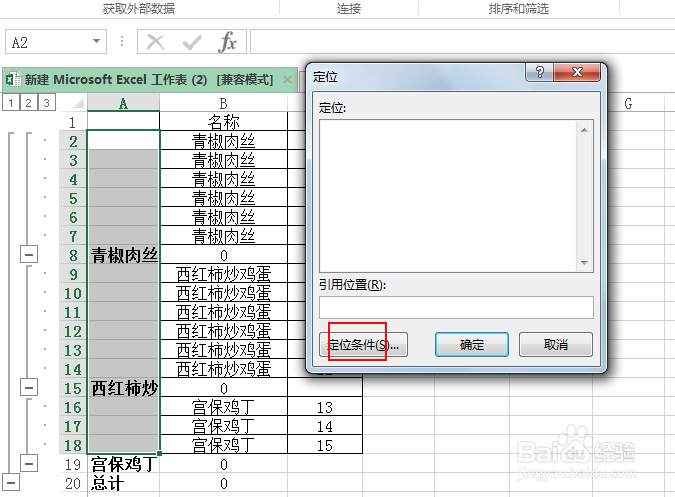Click the help question mark in 定位 dialog

tap(540, 72)
